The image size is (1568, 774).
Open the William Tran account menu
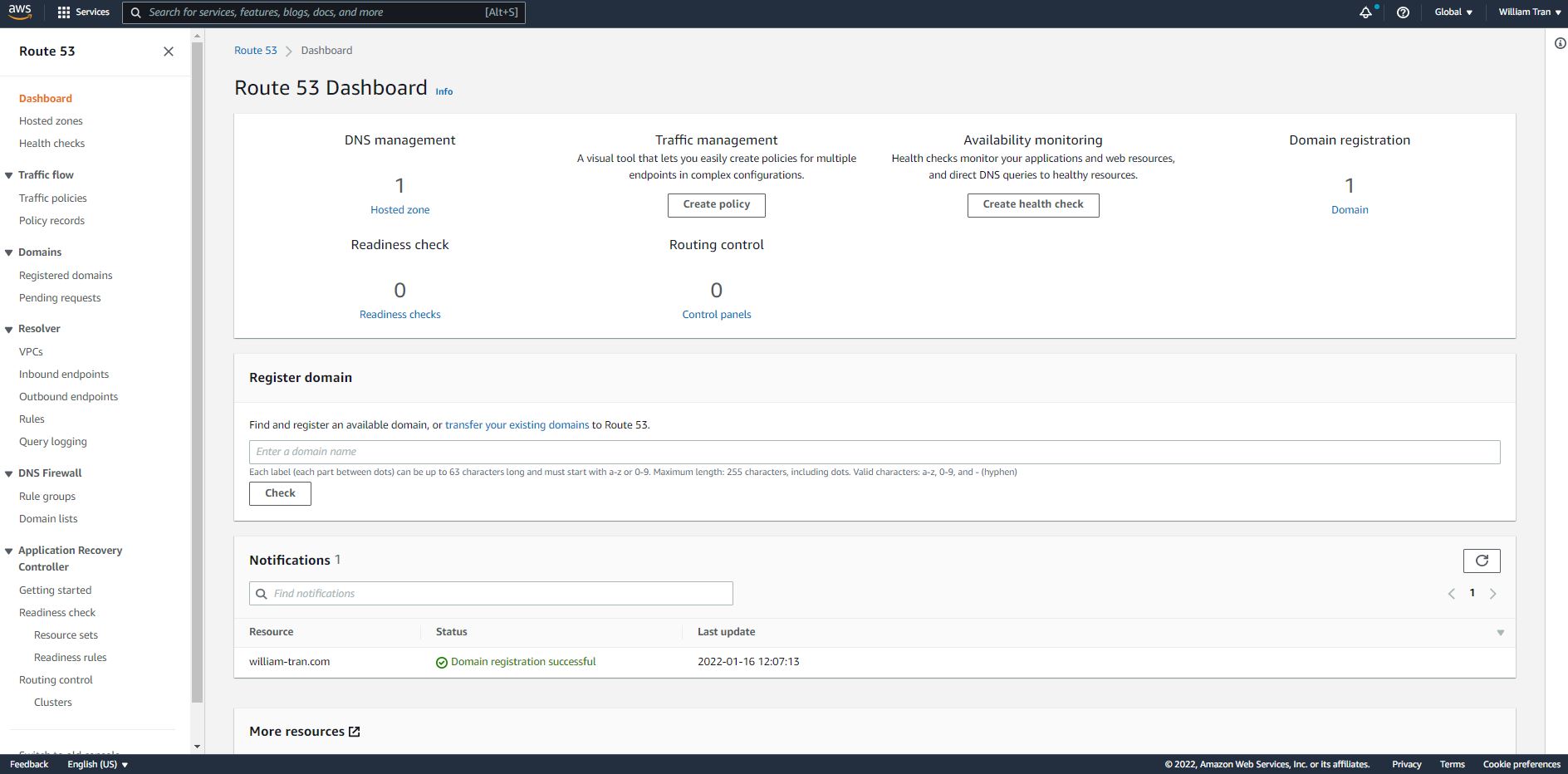(x=1528, y=12)
